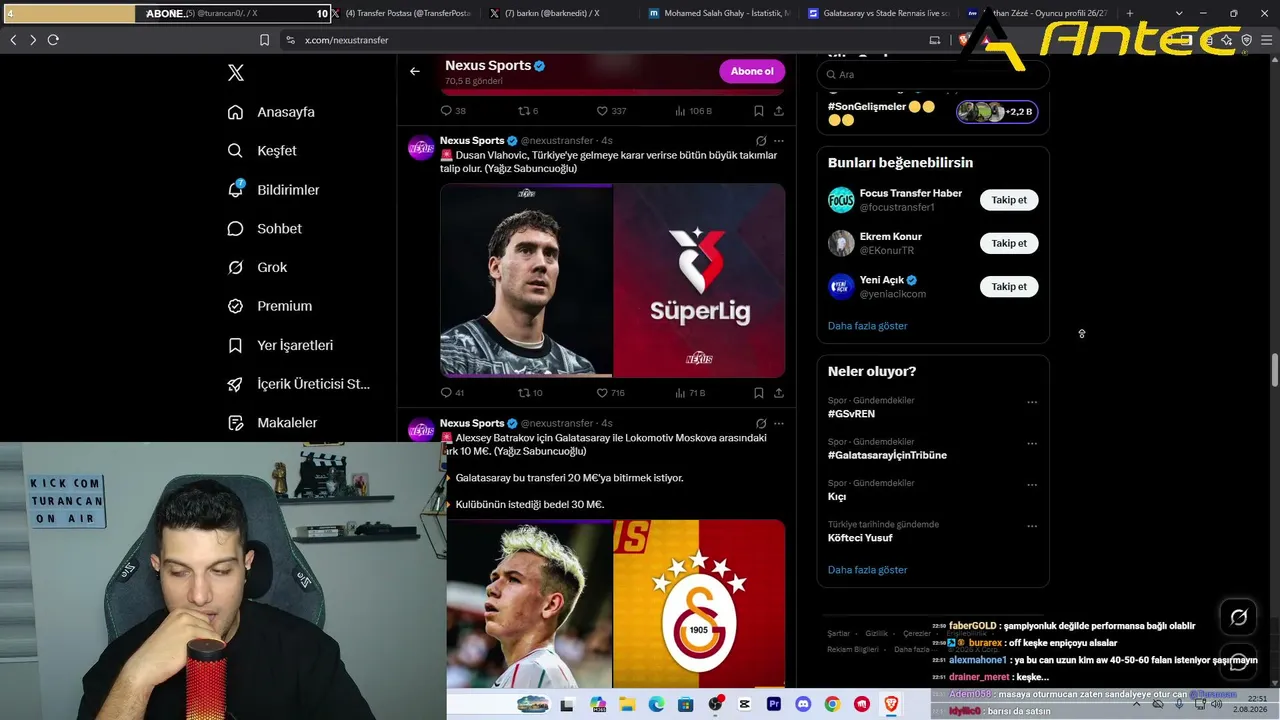Go back using the profile header arrow
The height and width of the screenshot is (720, 1280).
pos(415,71)
